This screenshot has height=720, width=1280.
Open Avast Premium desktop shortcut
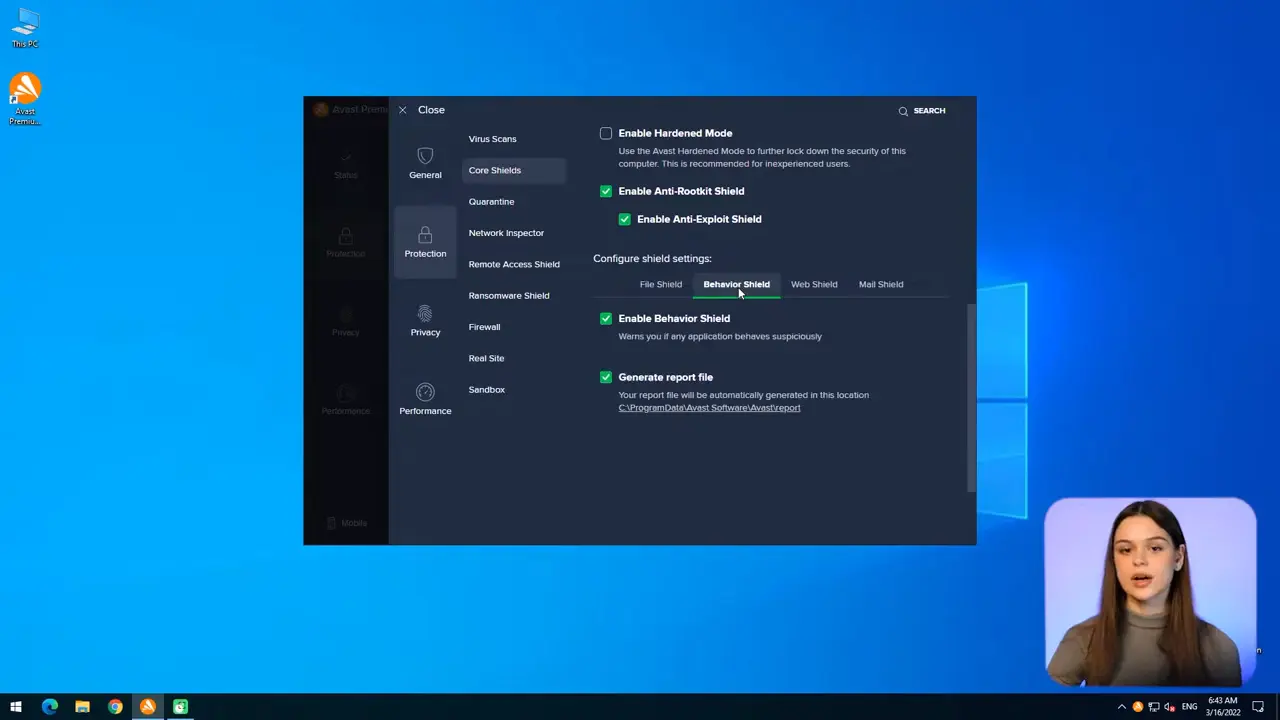pos(25,99)
